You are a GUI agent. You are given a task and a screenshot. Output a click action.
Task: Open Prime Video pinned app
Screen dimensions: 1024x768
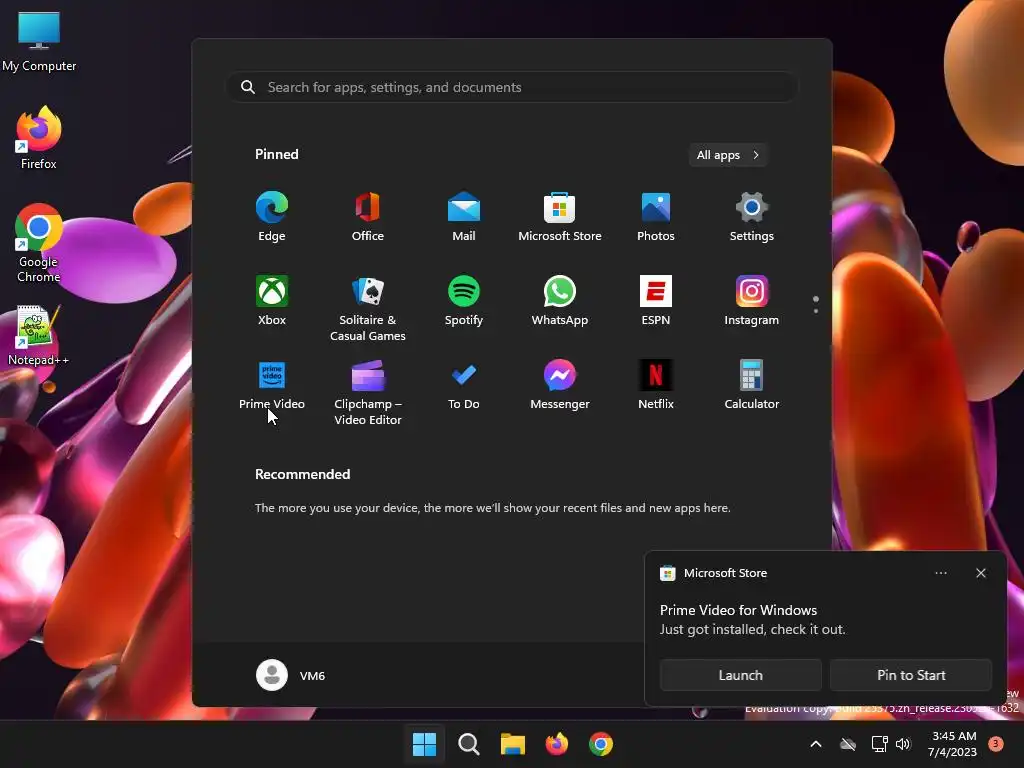(272, 385)
